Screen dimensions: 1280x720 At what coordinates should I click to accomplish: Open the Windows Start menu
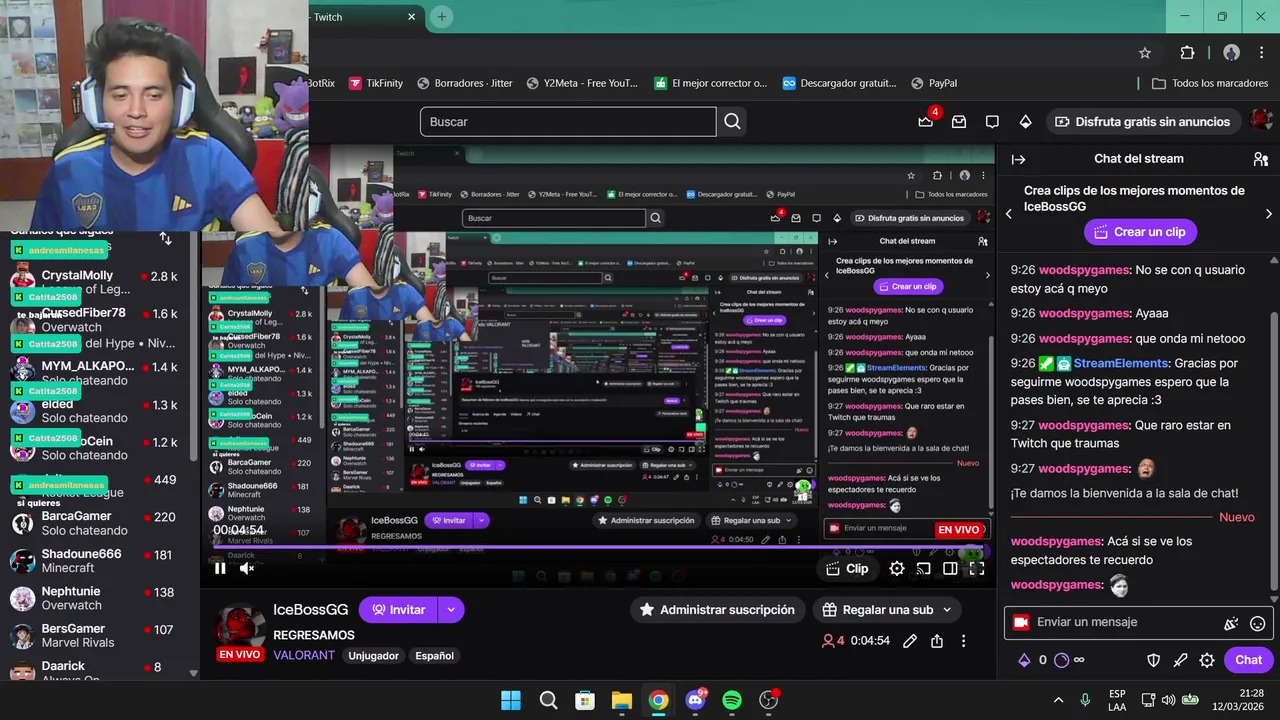[511, 700]
